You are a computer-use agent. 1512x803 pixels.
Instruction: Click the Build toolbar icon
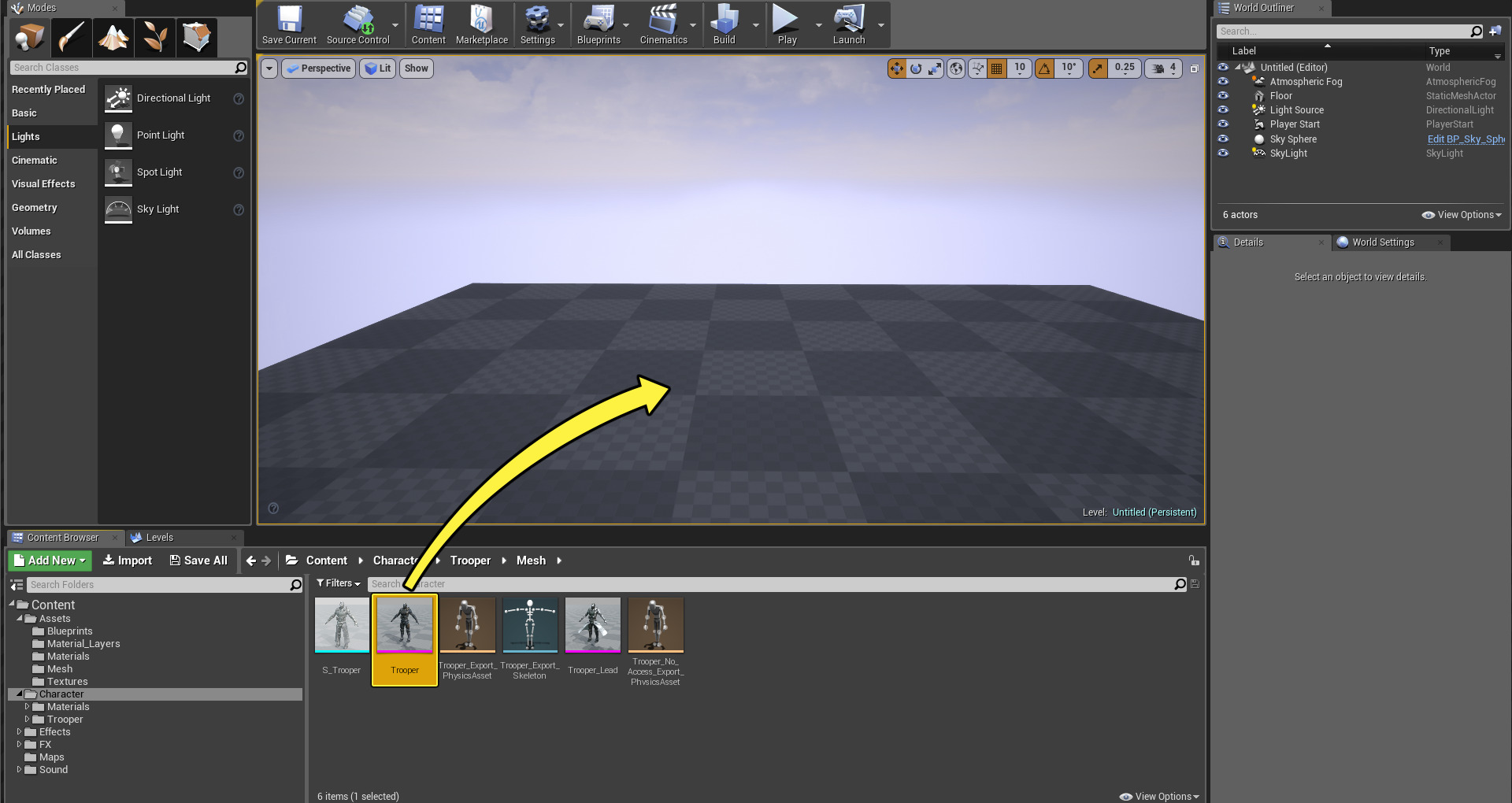(x=724, y=25)
